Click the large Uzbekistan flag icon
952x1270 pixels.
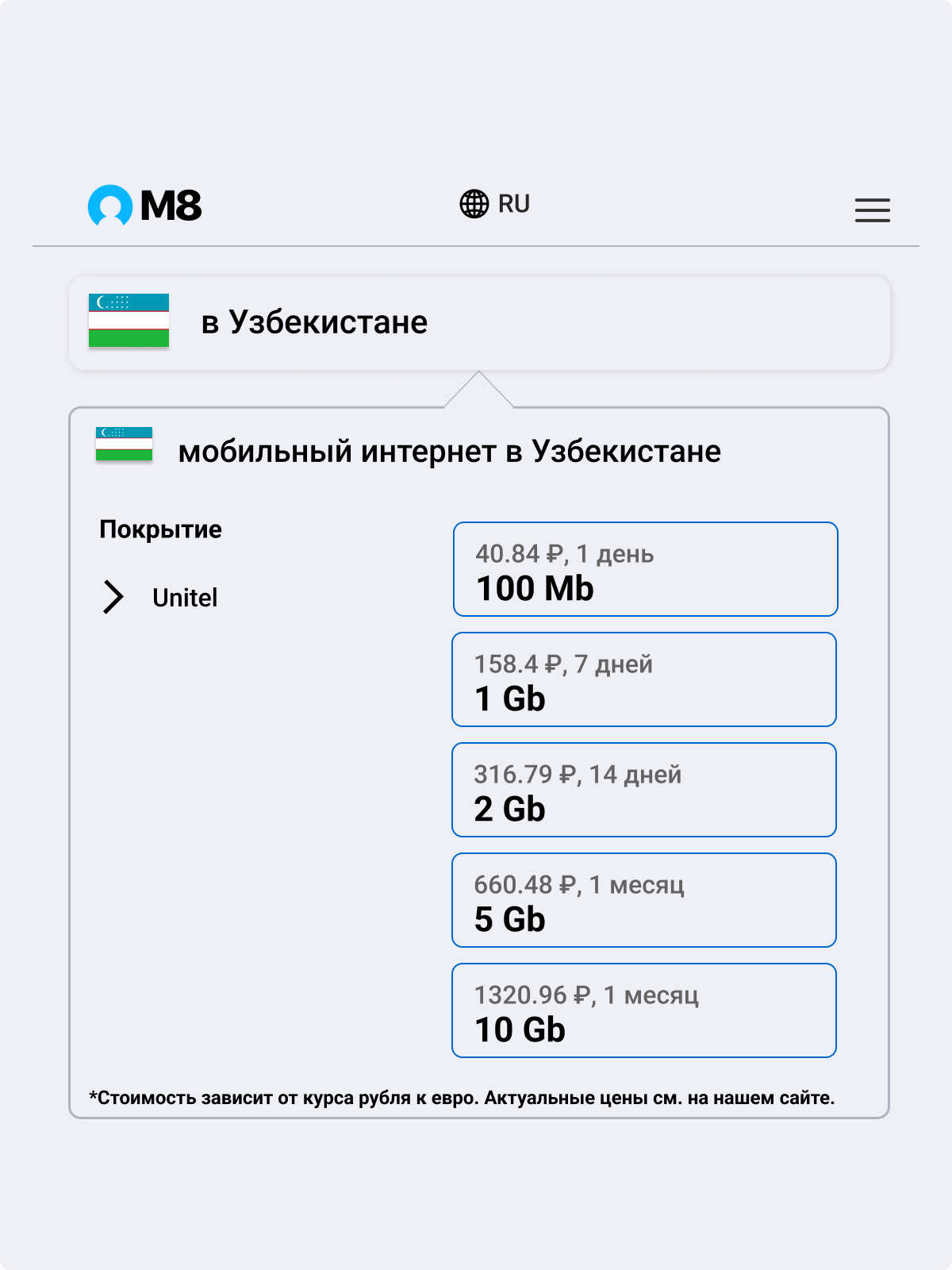point(129,321)
